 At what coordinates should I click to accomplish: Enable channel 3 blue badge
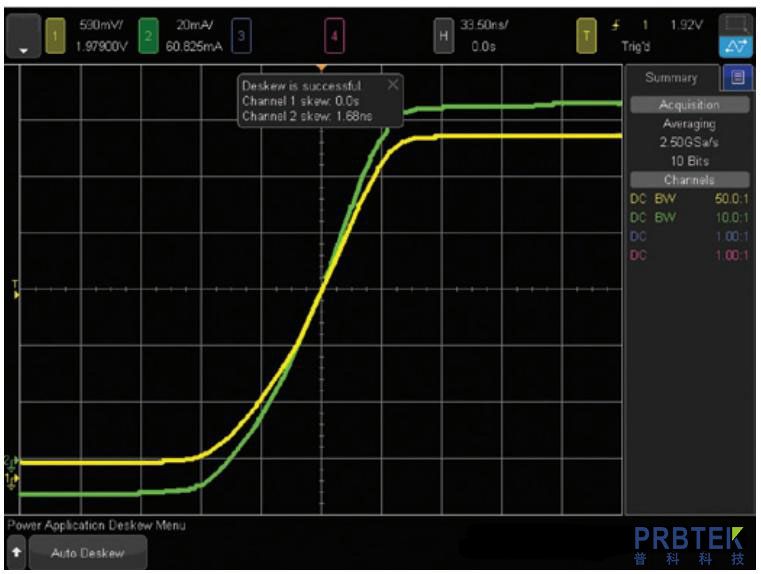[240, 36]
